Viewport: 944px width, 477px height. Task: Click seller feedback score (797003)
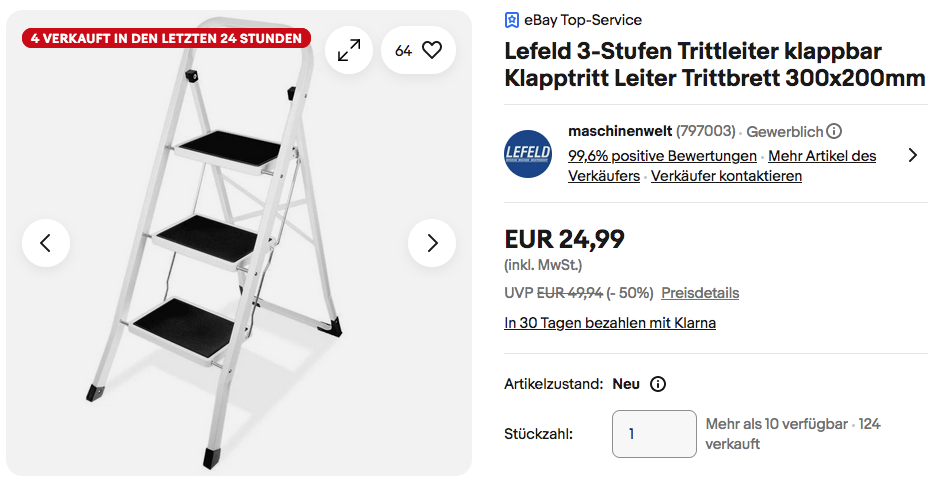coord(706,131)
